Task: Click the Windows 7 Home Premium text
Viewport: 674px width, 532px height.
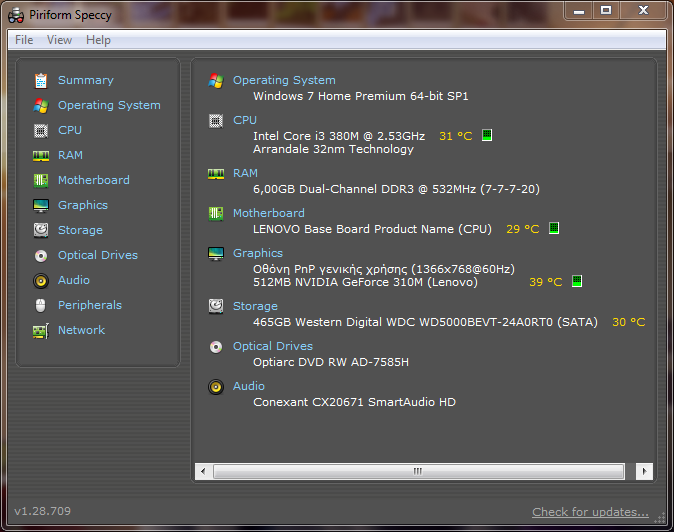Action: (x=361, y=96)
